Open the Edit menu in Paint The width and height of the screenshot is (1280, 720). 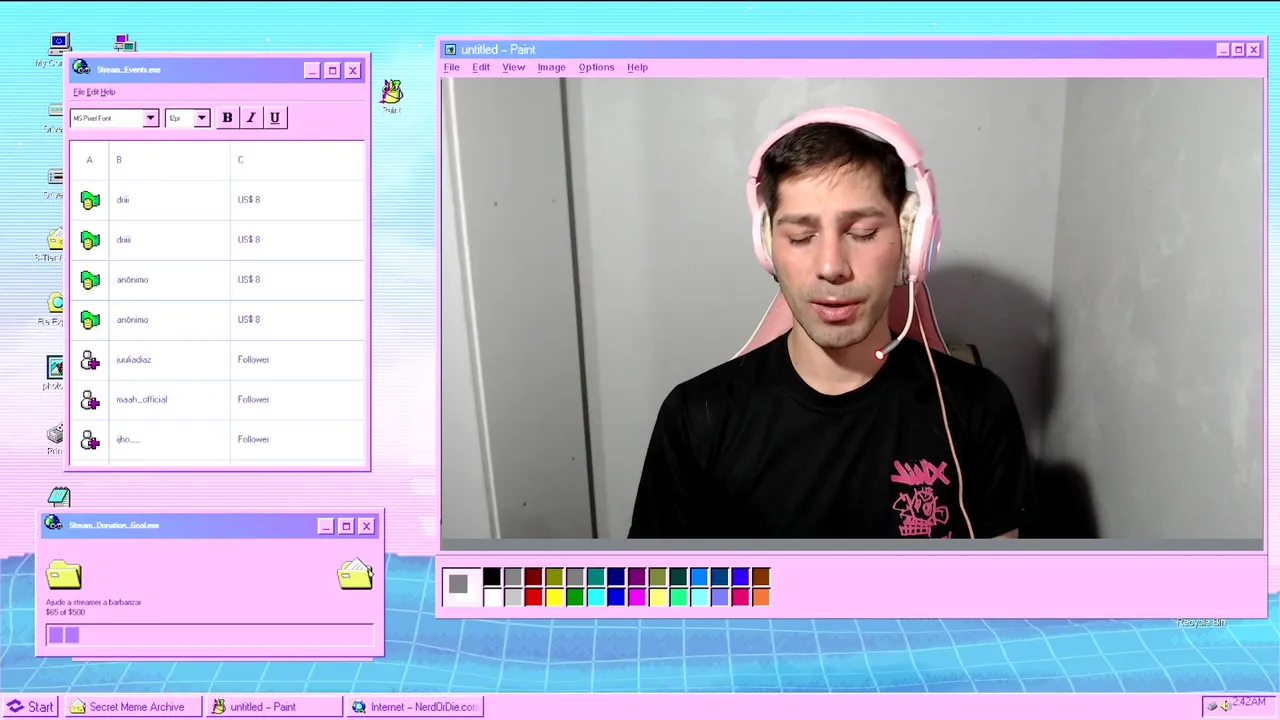click(x=481, y=67)
